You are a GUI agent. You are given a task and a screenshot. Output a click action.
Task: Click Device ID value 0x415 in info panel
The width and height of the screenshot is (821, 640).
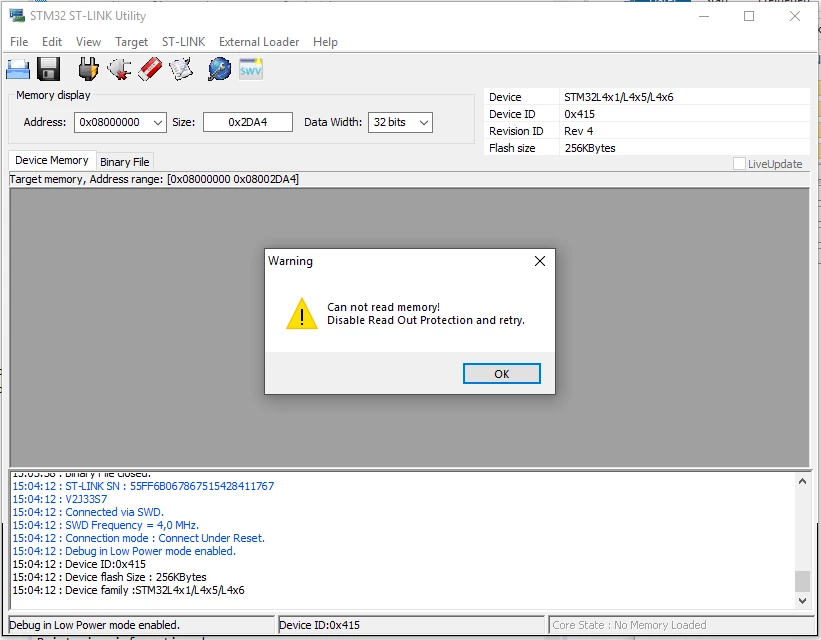(x=579, y=114)
